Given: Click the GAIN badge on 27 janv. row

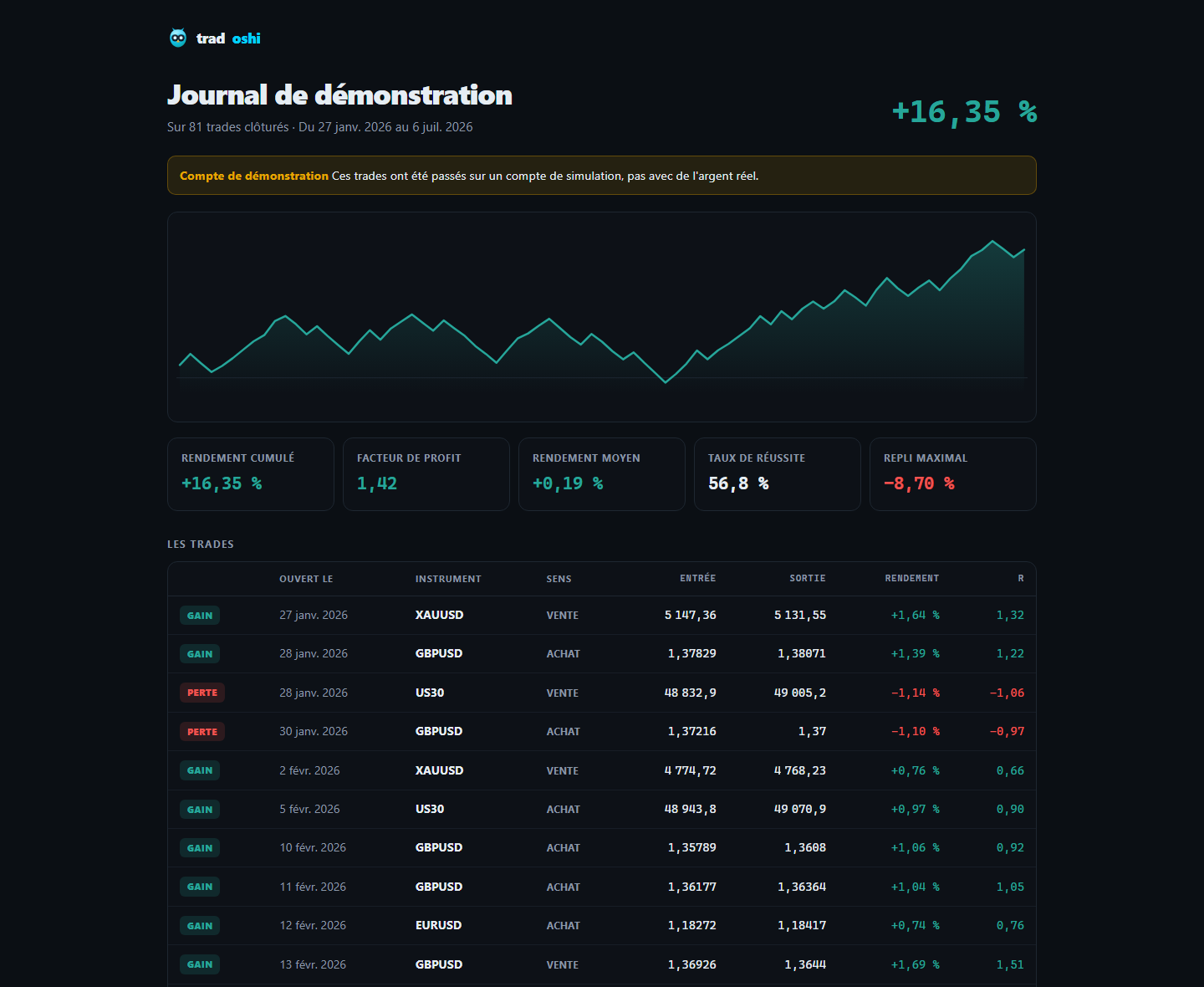Looking at the screenshot, I should [x=200, y=616].
